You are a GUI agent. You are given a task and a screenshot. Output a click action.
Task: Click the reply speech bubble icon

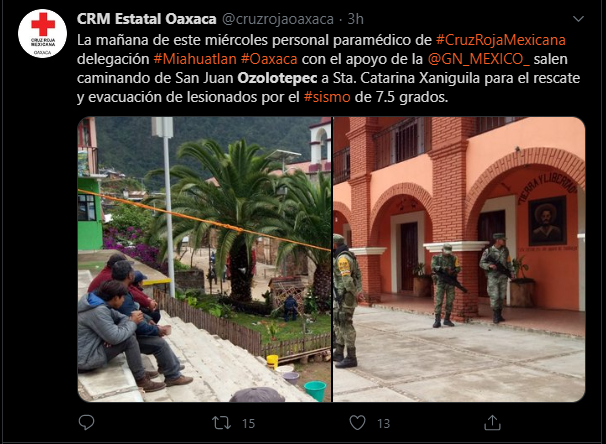[86, 422]
